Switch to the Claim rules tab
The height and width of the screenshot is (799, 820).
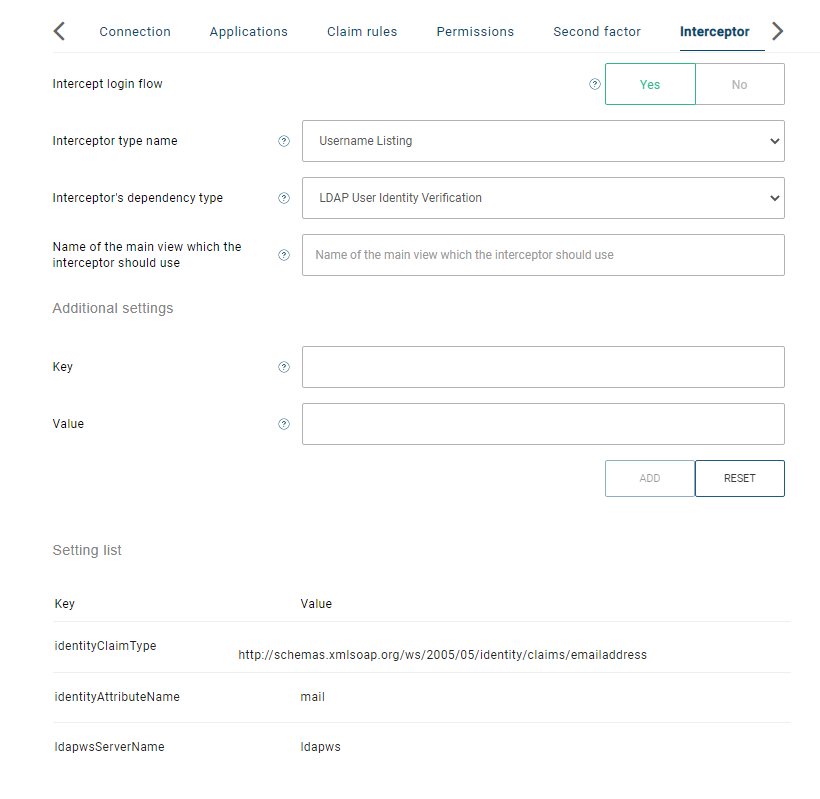pos(362,31)
